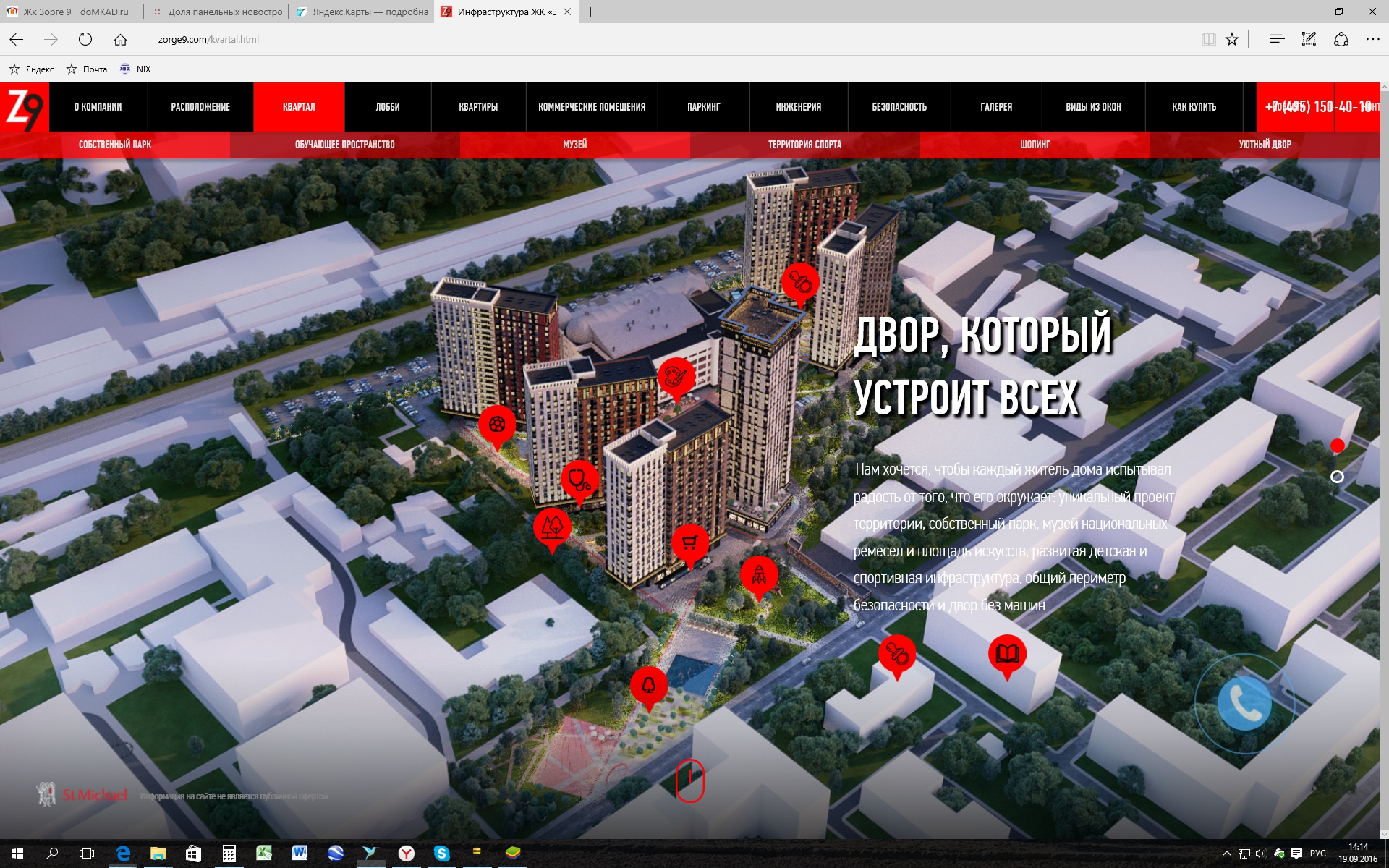Select the hollow second slide indicator dot
This screenshot has height=868, width=1389.
coord(1337,477)
